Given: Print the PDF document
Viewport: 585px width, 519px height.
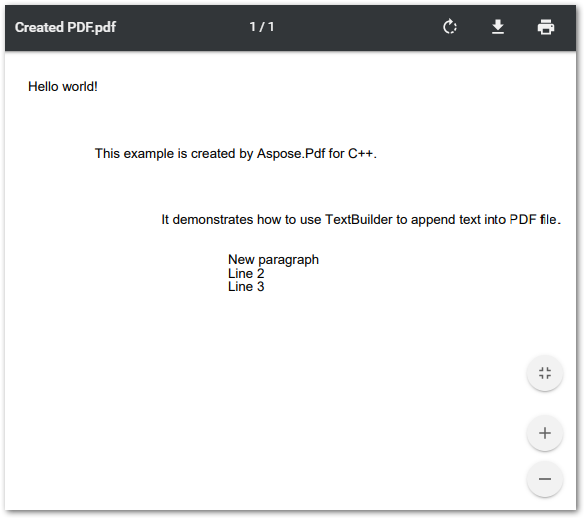Looking at the screenshot, I should pyautogui.click(x=546, y=27).
